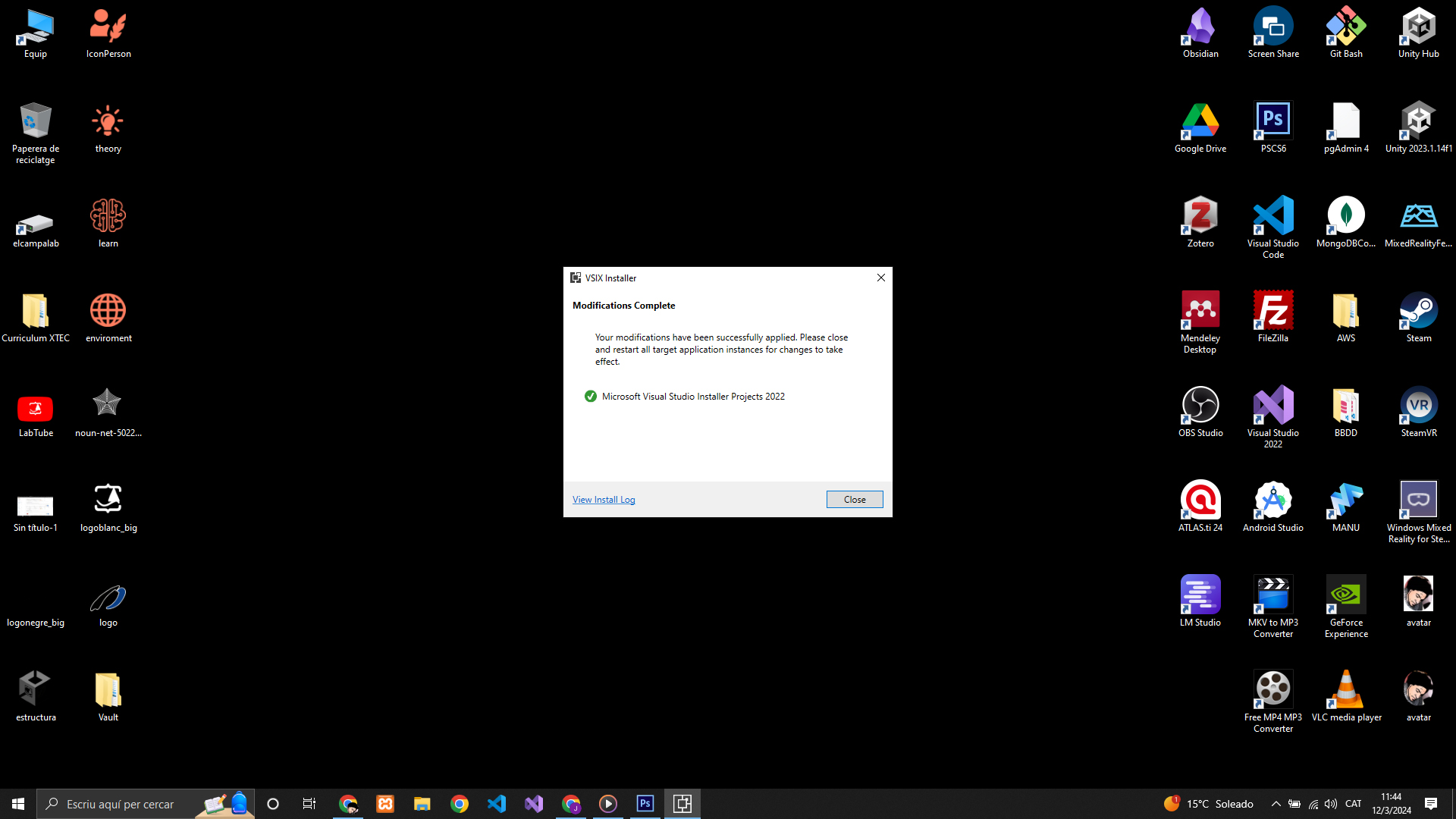Expand the hidden system tray icons
This screenshot has width=1456, height=819.
(1276, 804)
